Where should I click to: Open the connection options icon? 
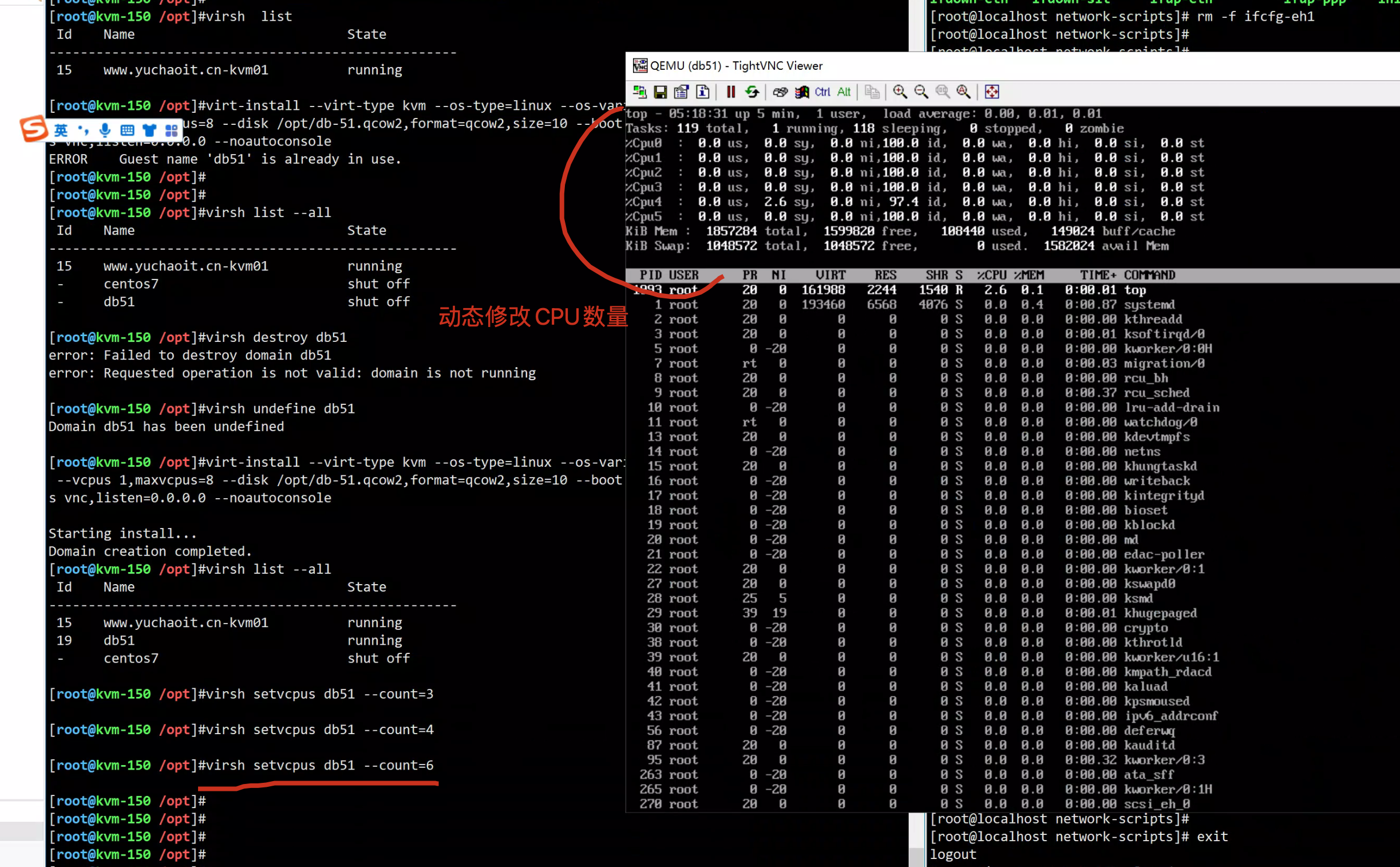pyautogui.click(x=681, y=92)
